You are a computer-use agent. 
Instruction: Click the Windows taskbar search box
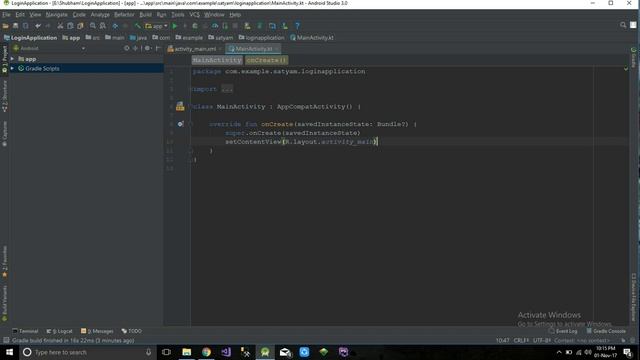coord(87,352)
